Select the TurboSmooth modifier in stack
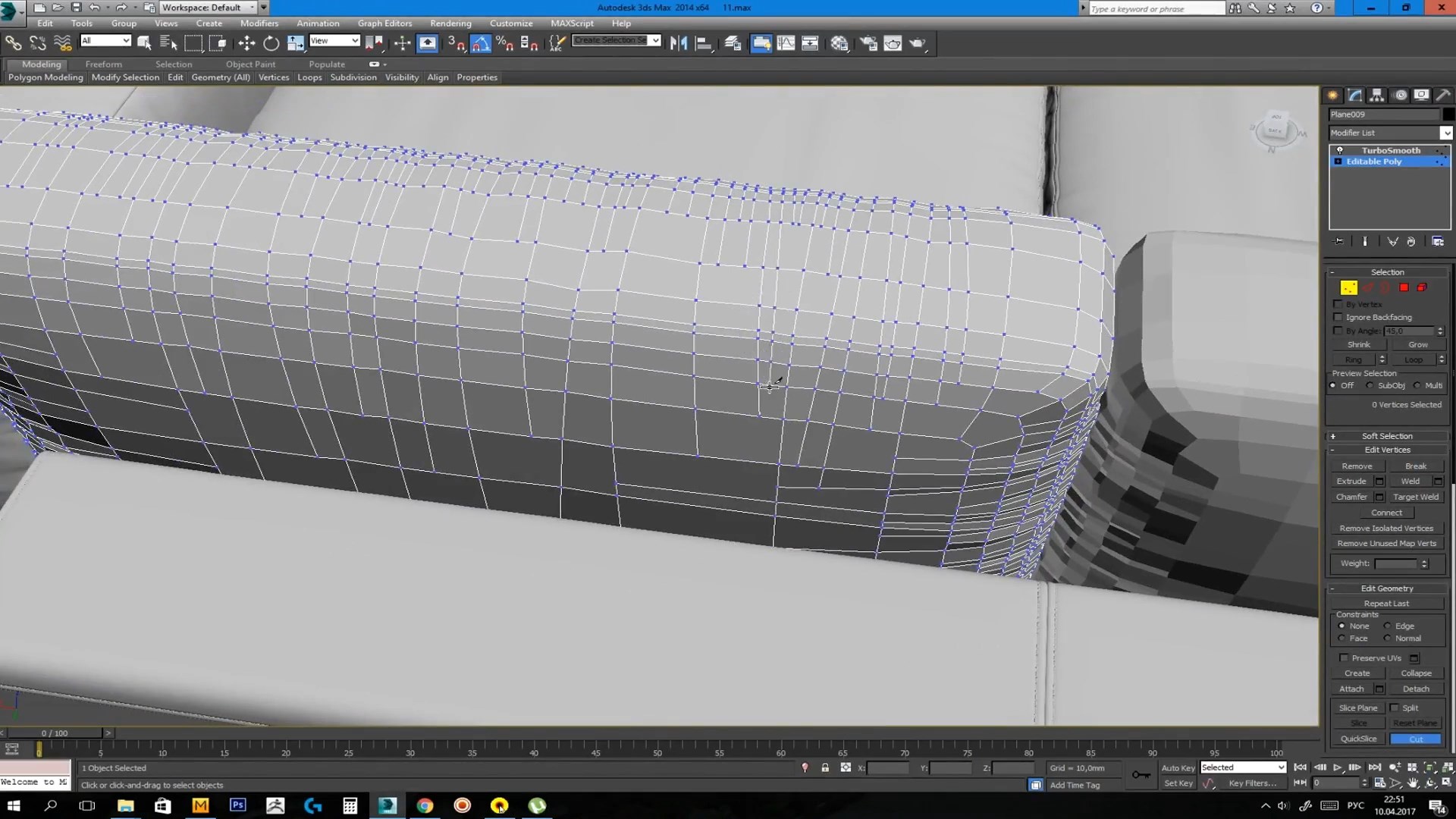The height and width of the screenshot is (819, 1456). click(1390, 150)
